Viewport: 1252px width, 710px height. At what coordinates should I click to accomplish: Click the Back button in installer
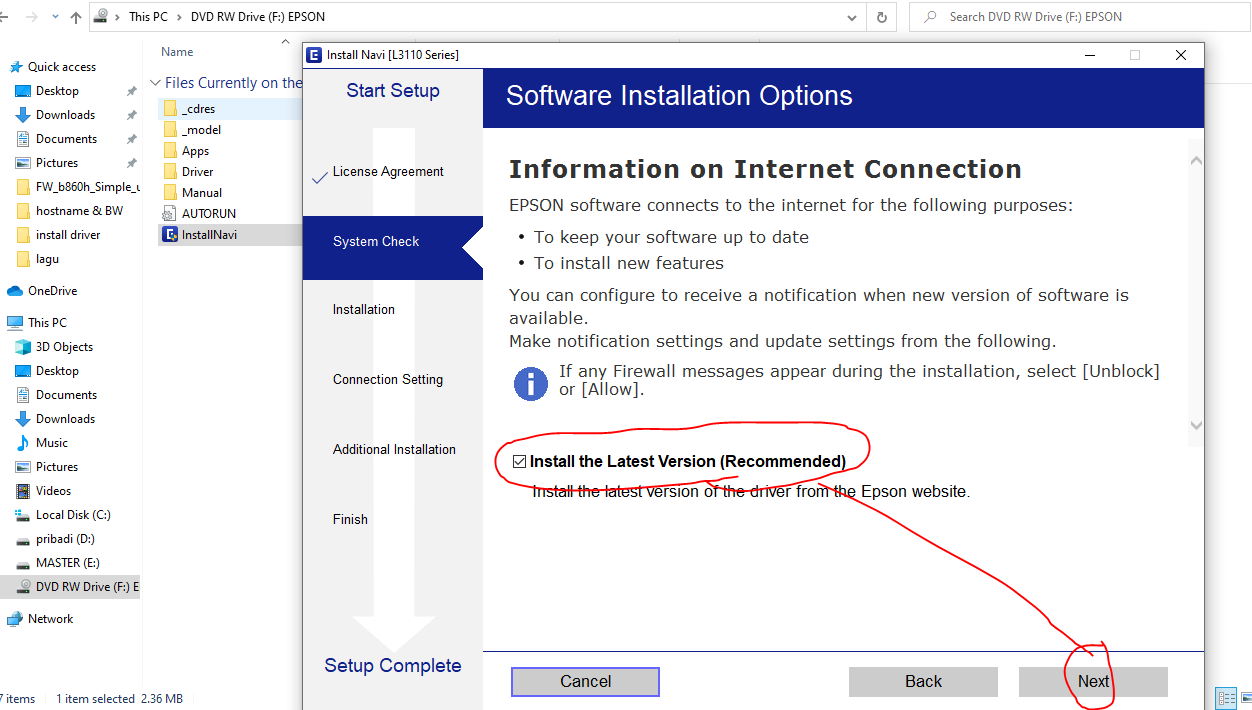coord(923,681)
